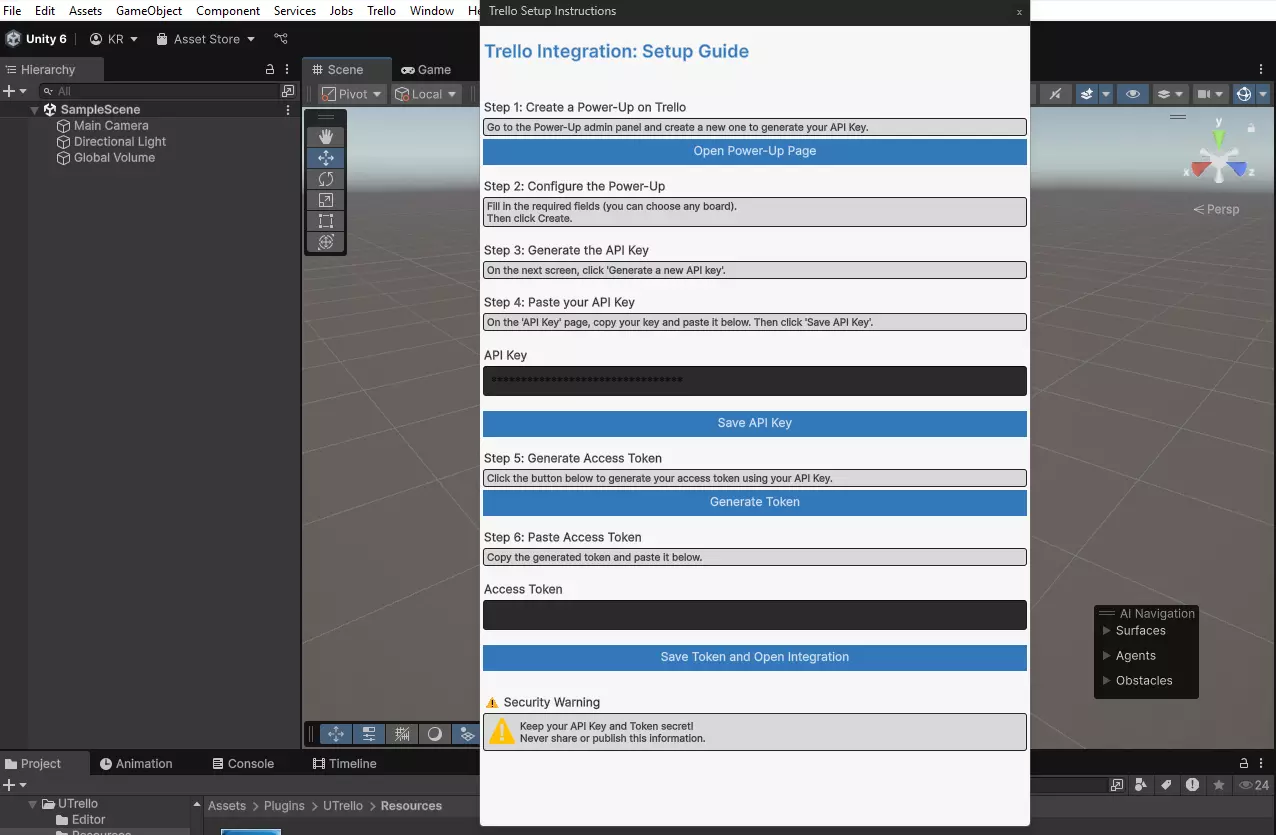Select the Rect tool
1276x835 pixels.
[x=325, y=221]
